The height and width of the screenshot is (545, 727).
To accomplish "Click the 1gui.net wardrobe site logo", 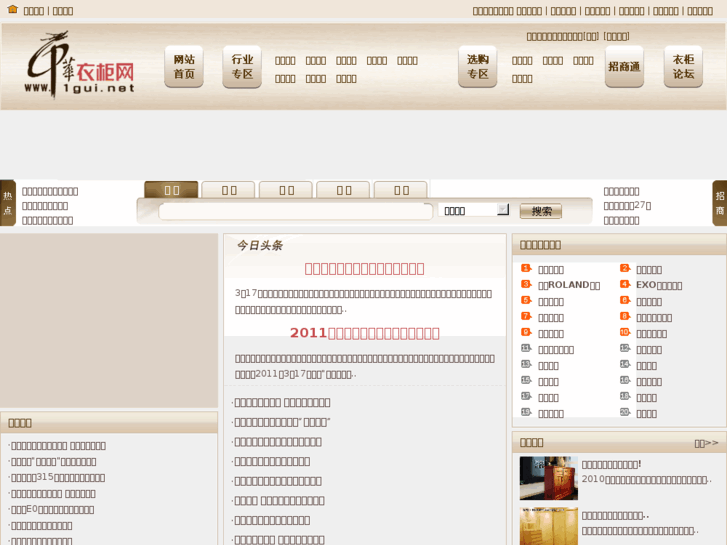I will pos(80,65).
